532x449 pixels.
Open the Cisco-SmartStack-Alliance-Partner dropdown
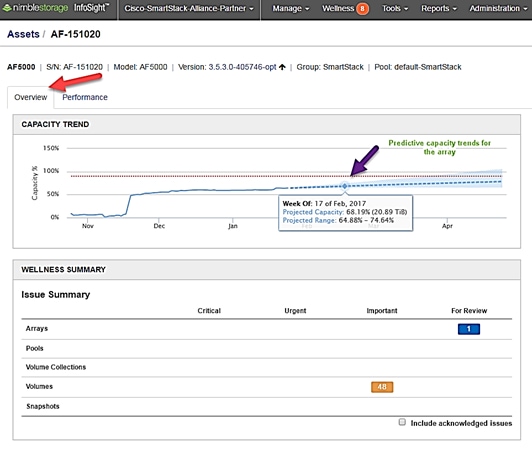(189, 8)
